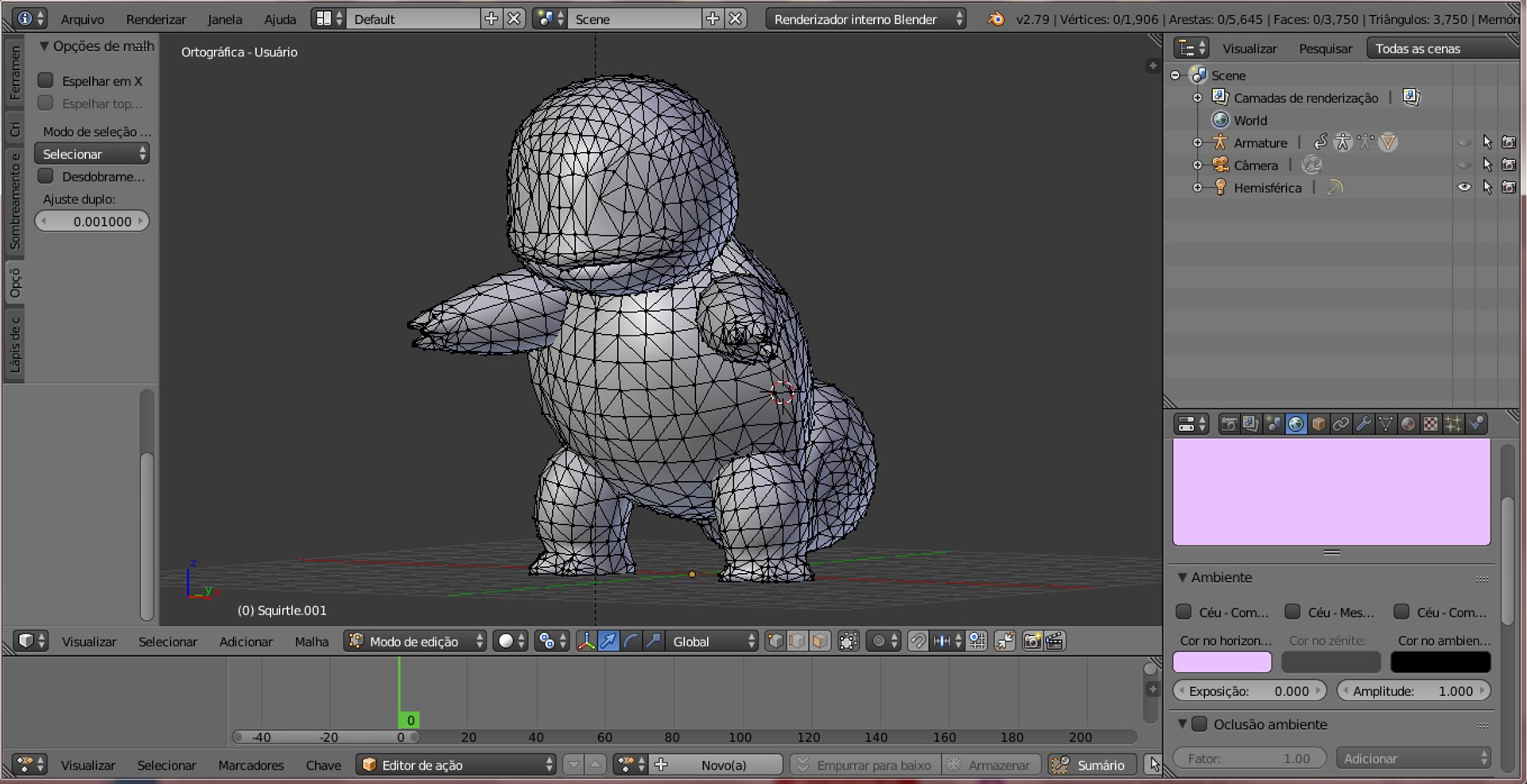
Task: Open the Ajuda menu
Action: click(x=280, y=19)
